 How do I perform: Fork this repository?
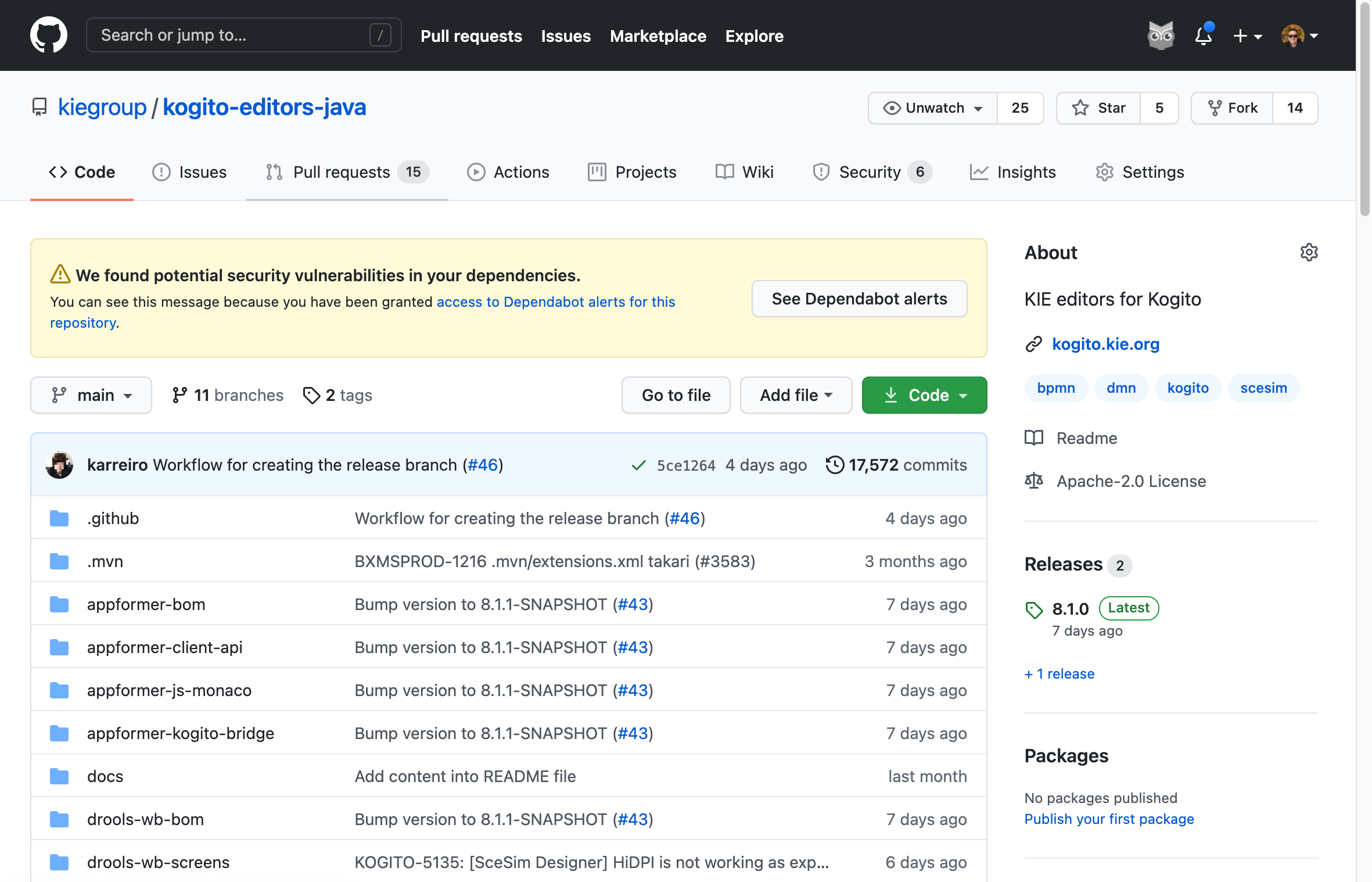click(1232, 108)
